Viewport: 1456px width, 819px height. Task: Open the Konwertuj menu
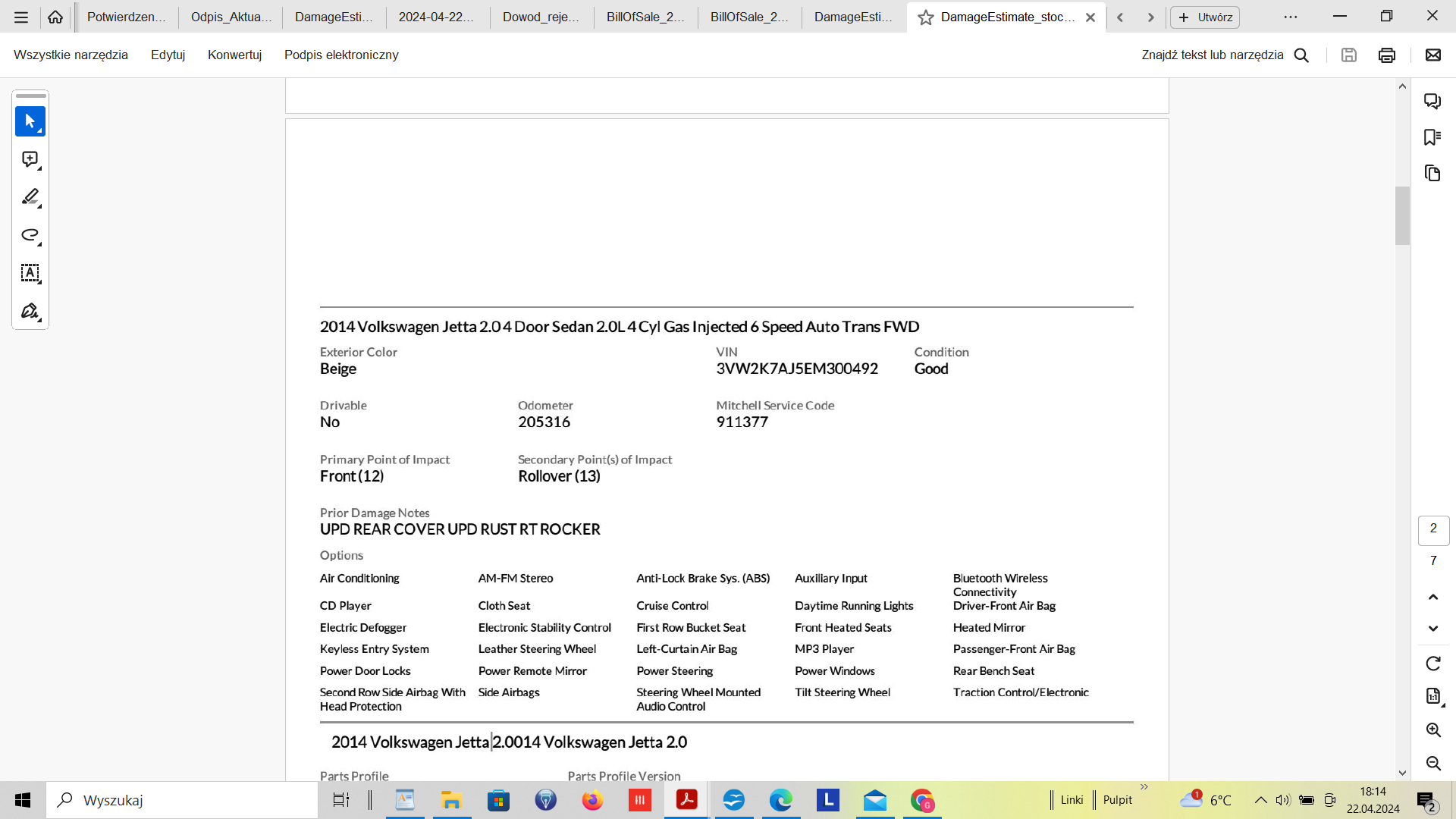[234, 55]
